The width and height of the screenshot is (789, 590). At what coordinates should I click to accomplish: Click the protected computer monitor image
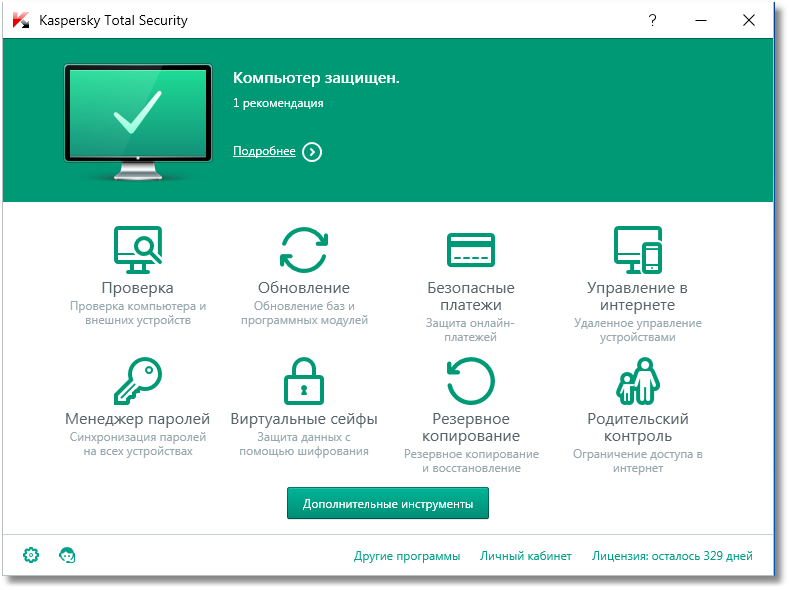(x=138, y=118)
